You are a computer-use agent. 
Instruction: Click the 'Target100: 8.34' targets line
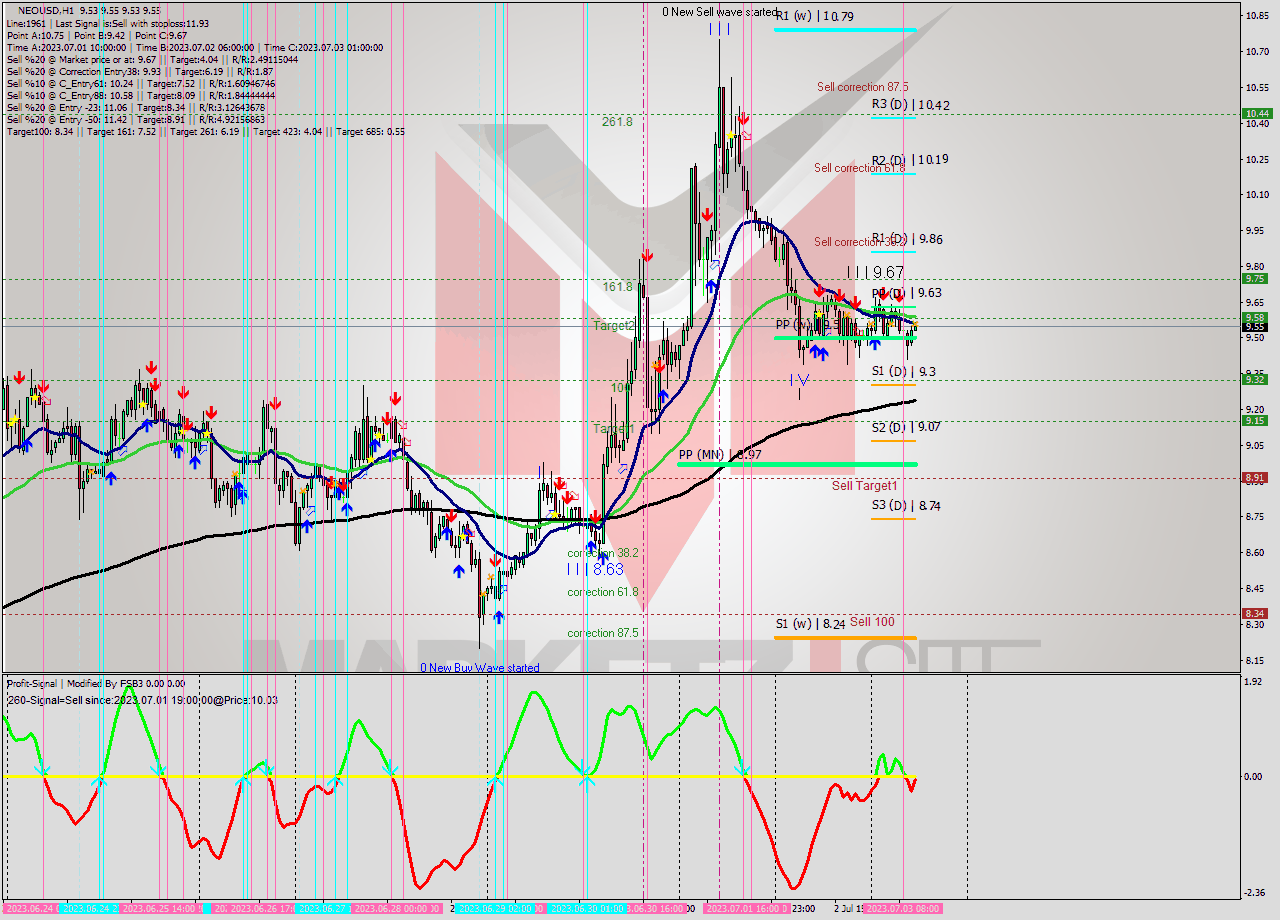[x=205, y=131]
